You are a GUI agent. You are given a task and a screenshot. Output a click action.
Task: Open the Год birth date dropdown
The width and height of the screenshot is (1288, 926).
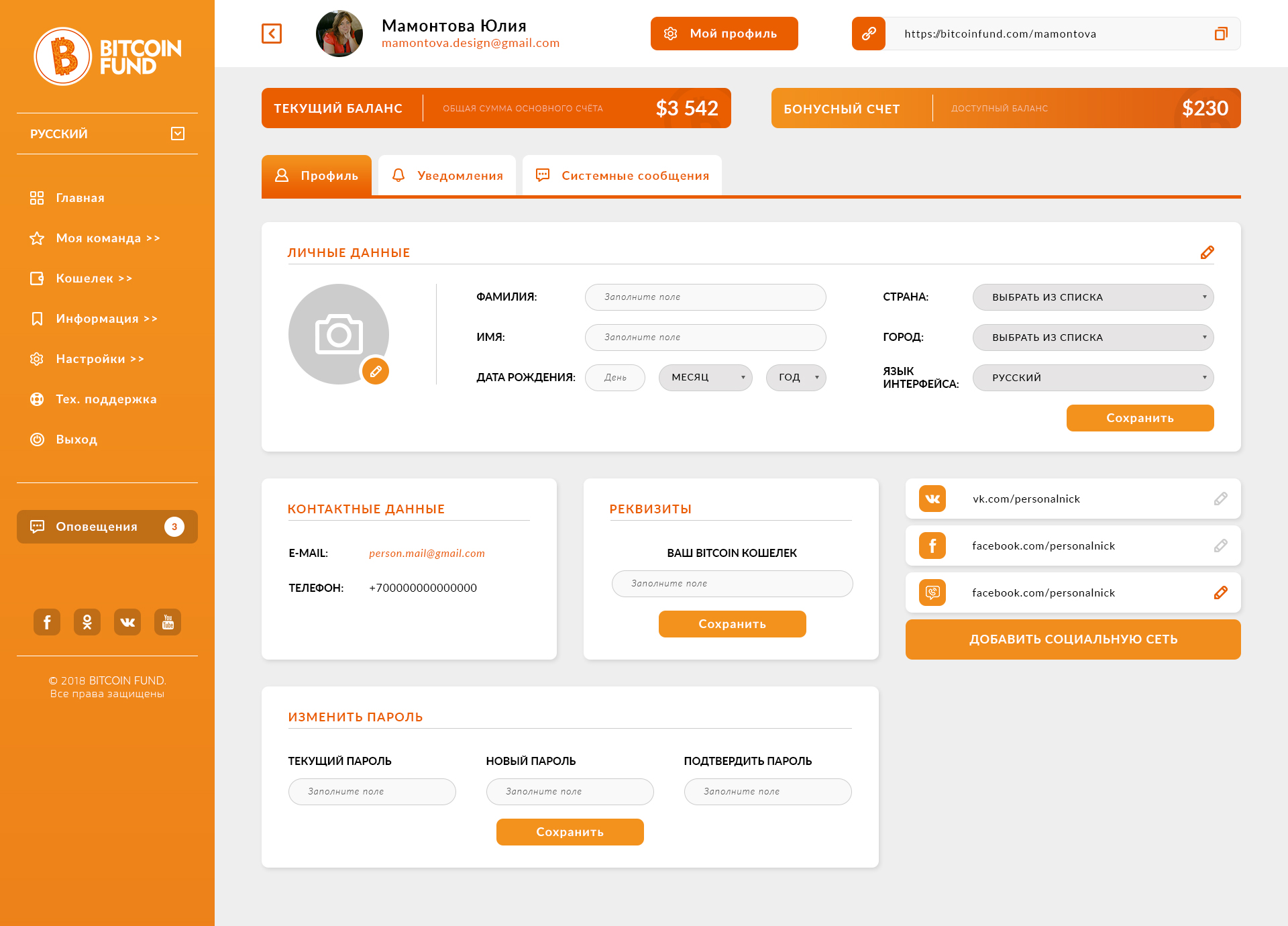(796, 378)
